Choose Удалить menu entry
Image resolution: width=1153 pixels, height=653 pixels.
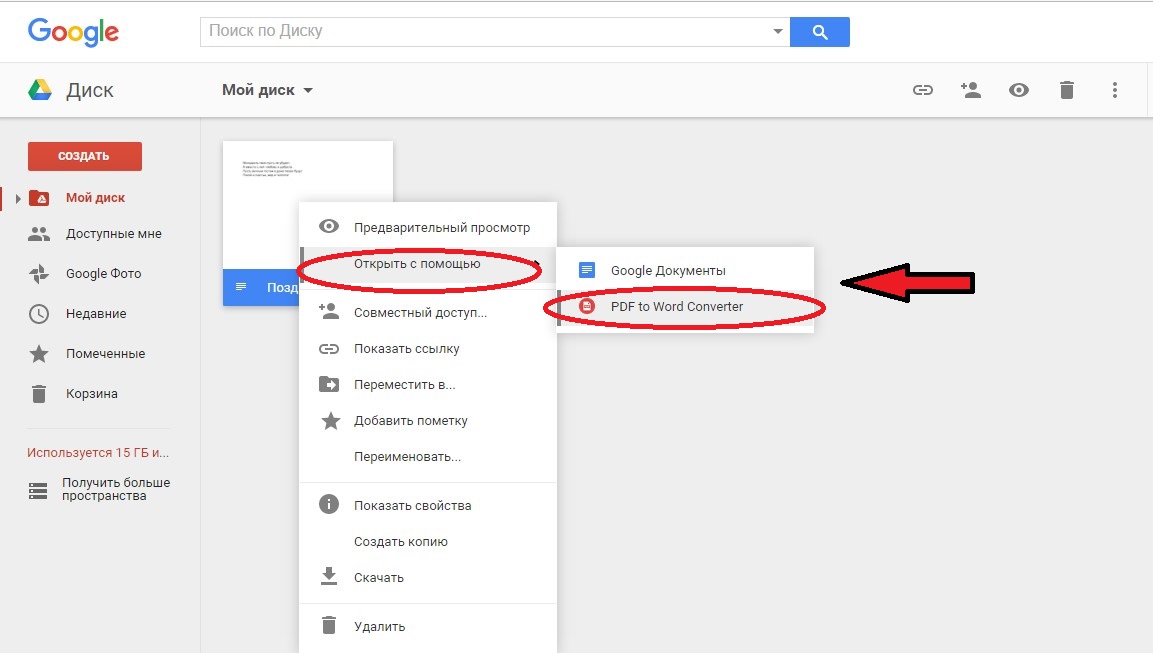(379, 627)
